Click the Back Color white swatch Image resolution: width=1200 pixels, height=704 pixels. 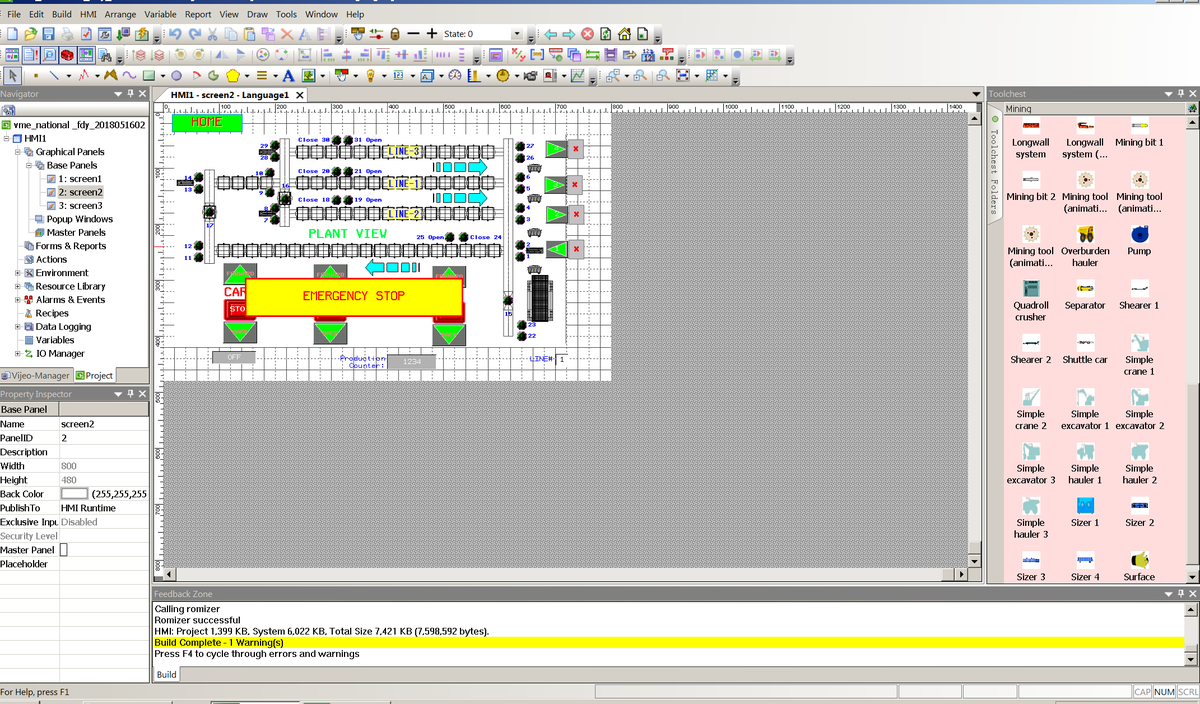coord(74,494)
